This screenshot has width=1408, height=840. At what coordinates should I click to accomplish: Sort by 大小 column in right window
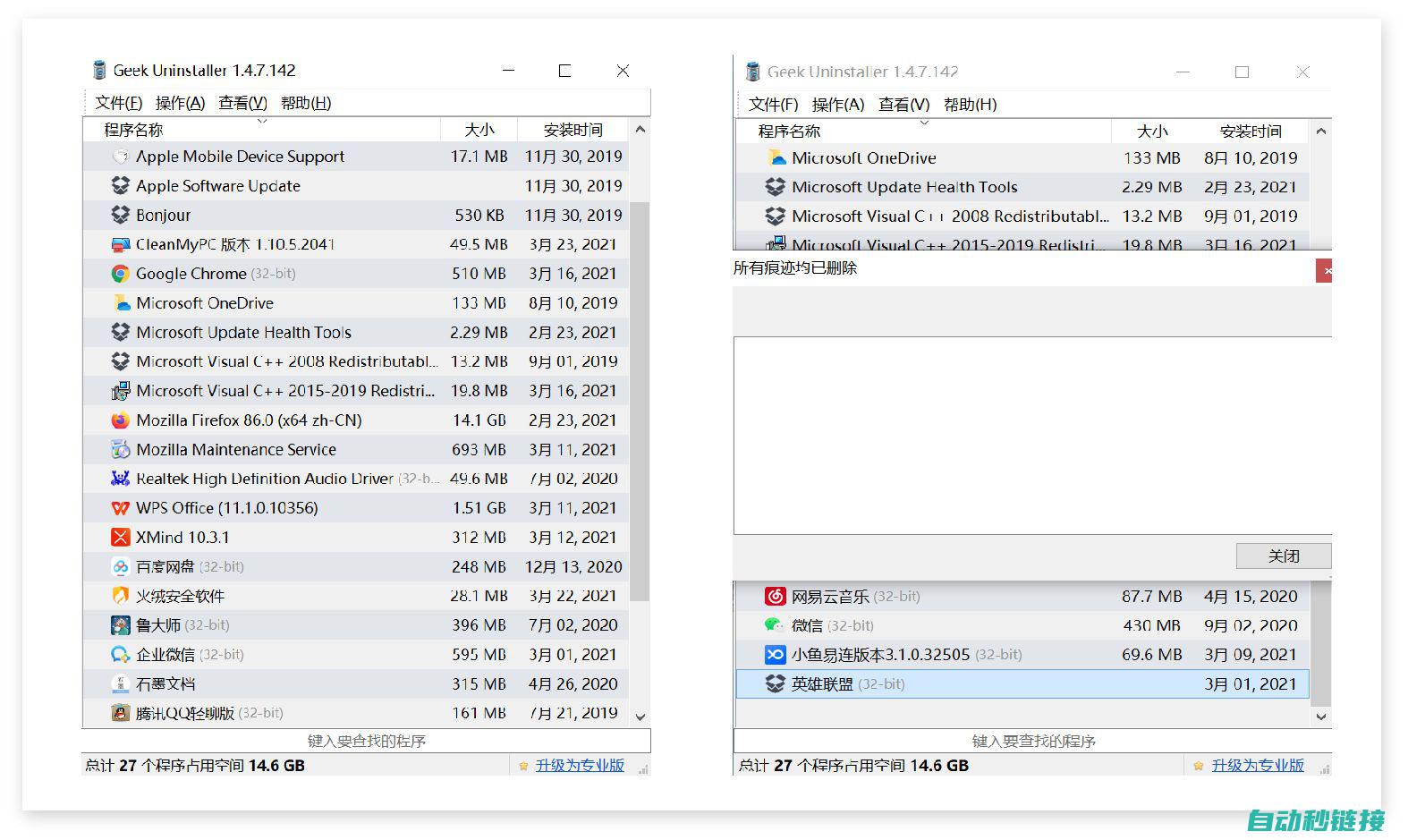coord(1152,132)
